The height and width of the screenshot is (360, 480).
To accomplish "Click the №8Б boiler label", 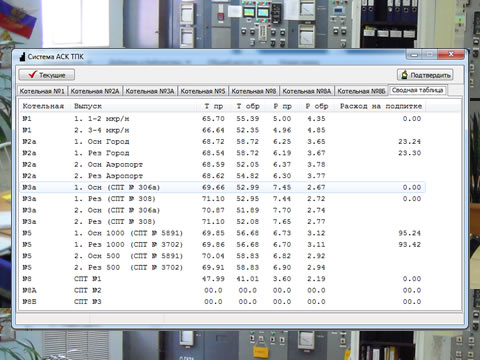I will click(29, 302).
